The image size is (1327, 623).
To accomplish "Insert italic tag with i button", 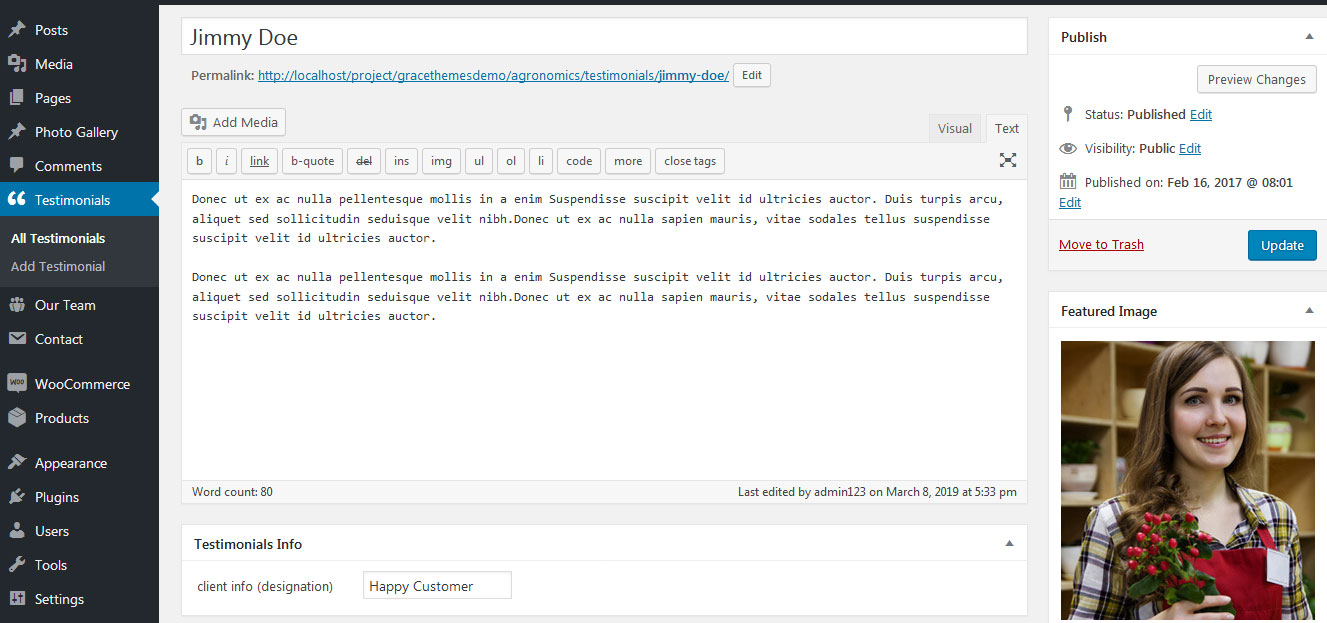I will 226,161.
